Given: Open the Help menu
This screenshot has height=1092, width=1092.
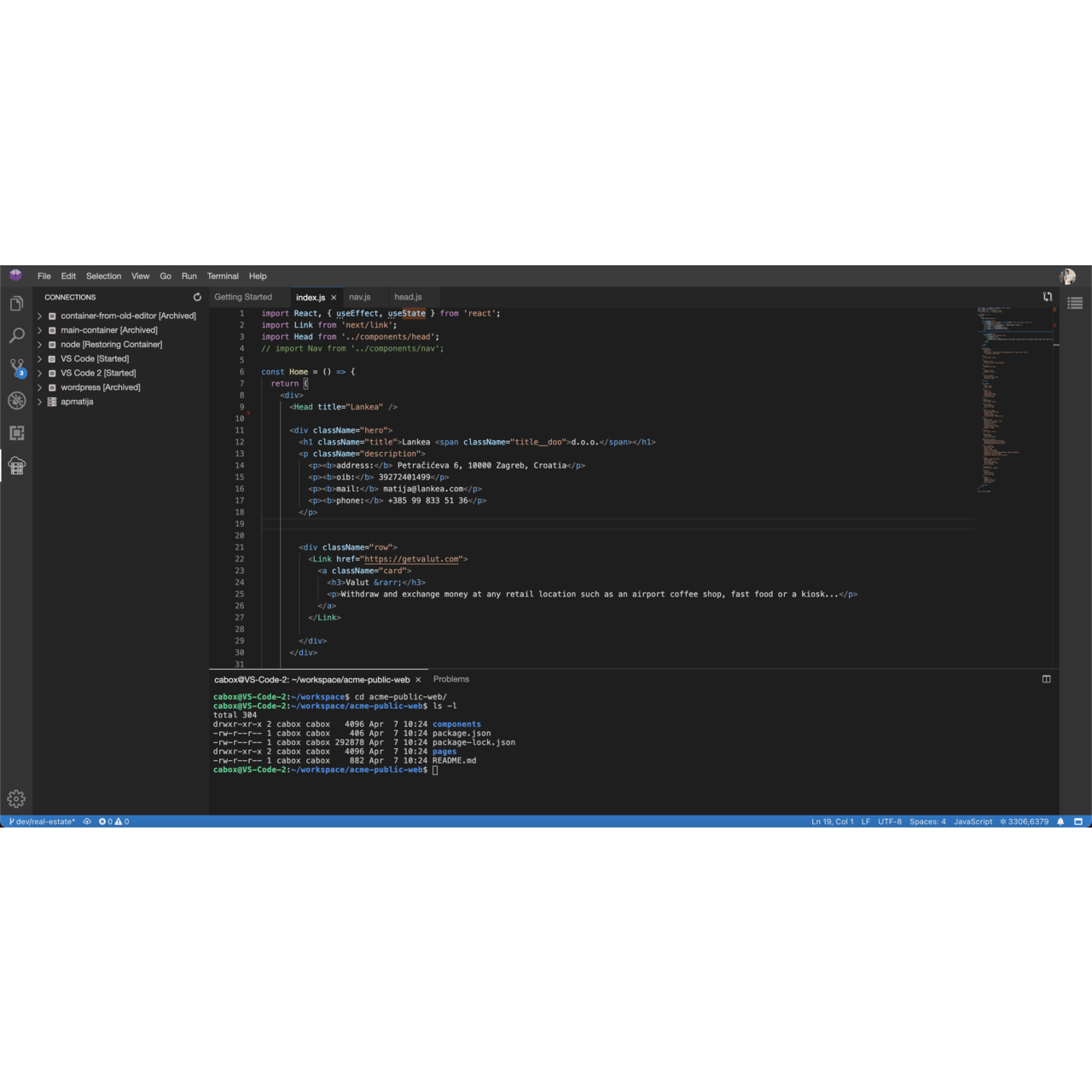Looking at the screenshot, I should [x=258, y=276].
